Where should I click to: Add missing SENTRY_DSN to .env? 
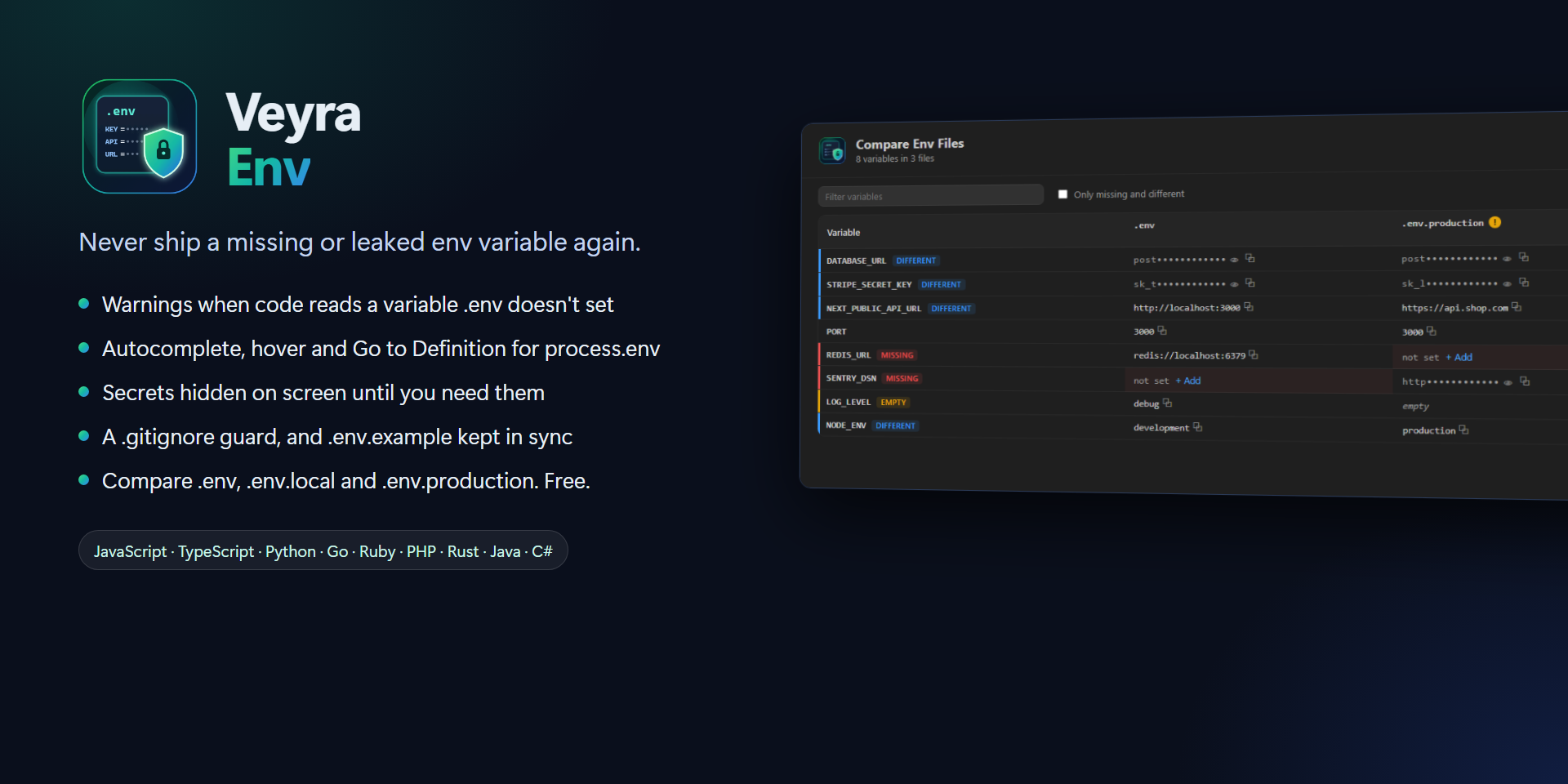tap(1188, 381)
